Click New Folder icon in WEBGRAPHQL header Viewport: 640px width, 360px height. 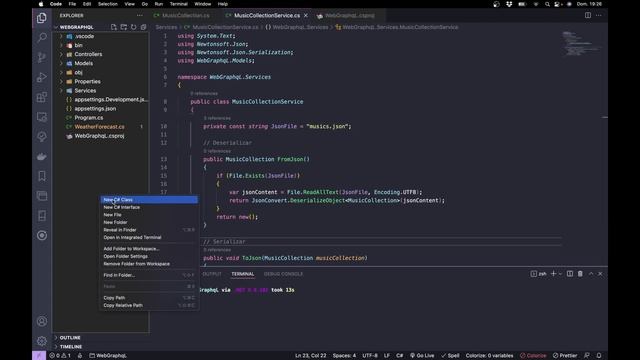point(124,27)
